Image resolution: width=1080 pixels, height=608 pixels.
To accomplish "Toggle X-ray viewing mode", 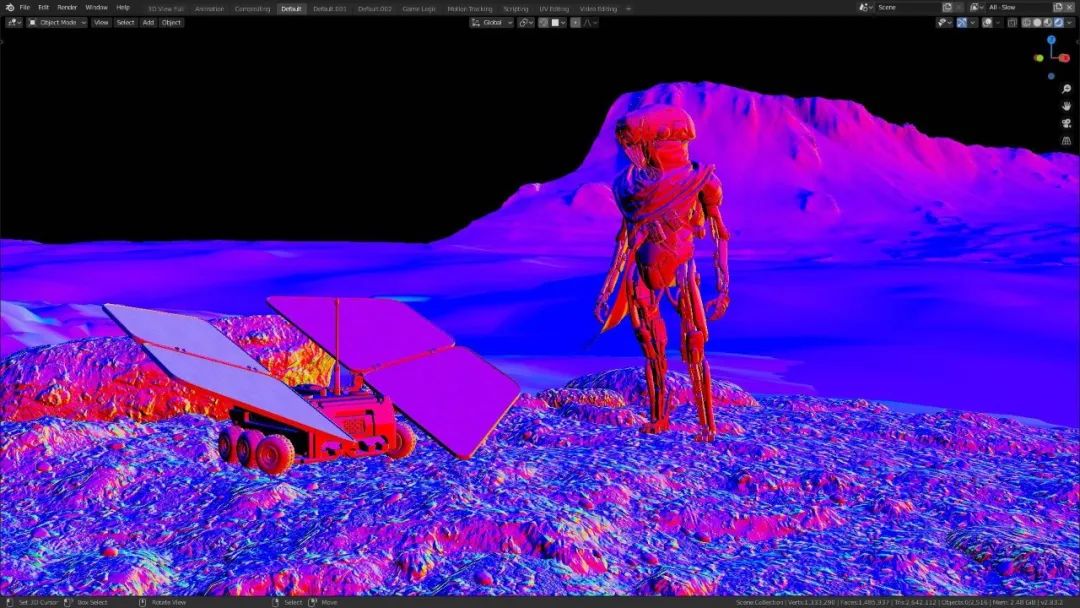I will click(x=1012, y=21).
